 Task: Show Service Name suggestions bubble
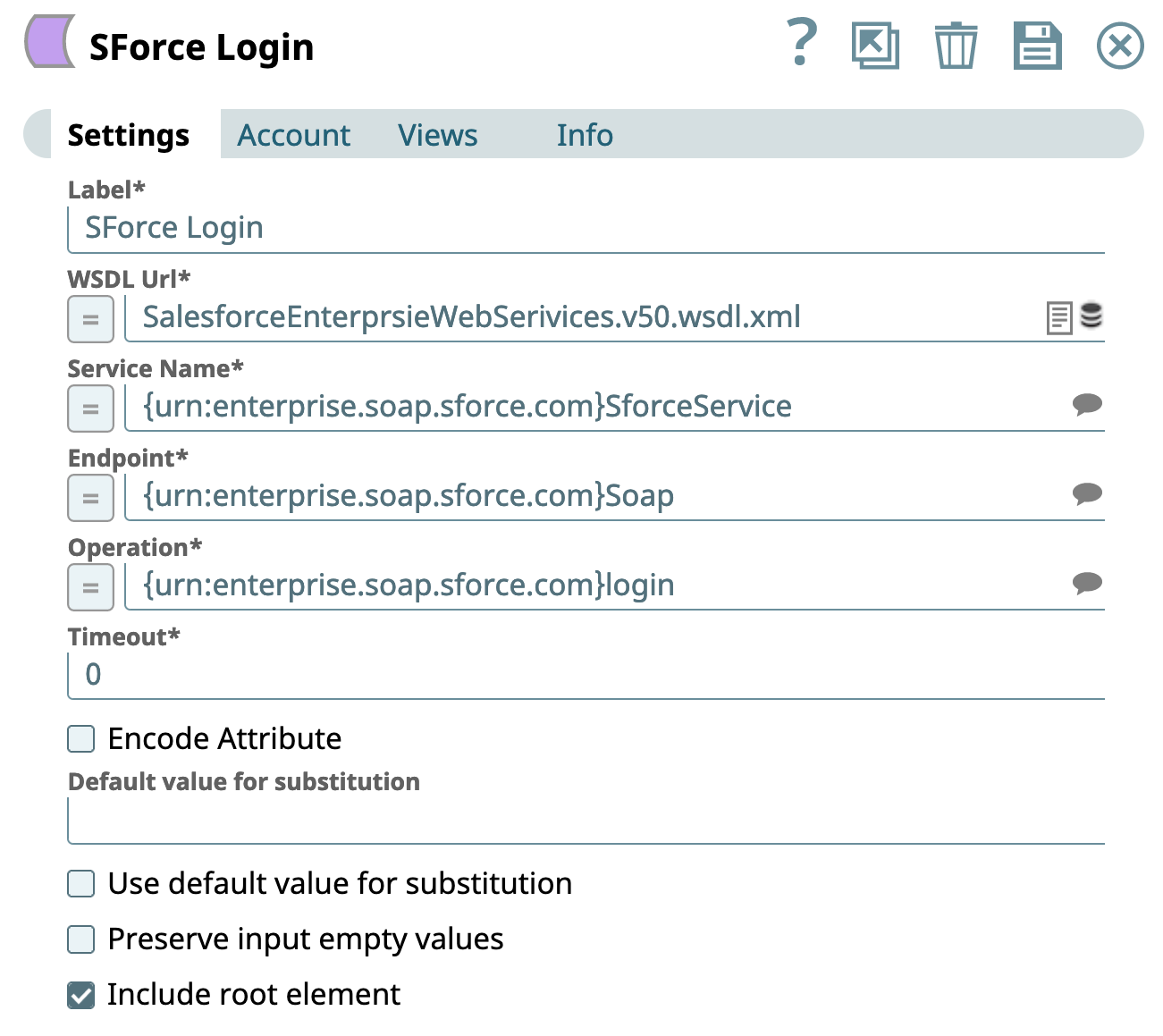1087,405
